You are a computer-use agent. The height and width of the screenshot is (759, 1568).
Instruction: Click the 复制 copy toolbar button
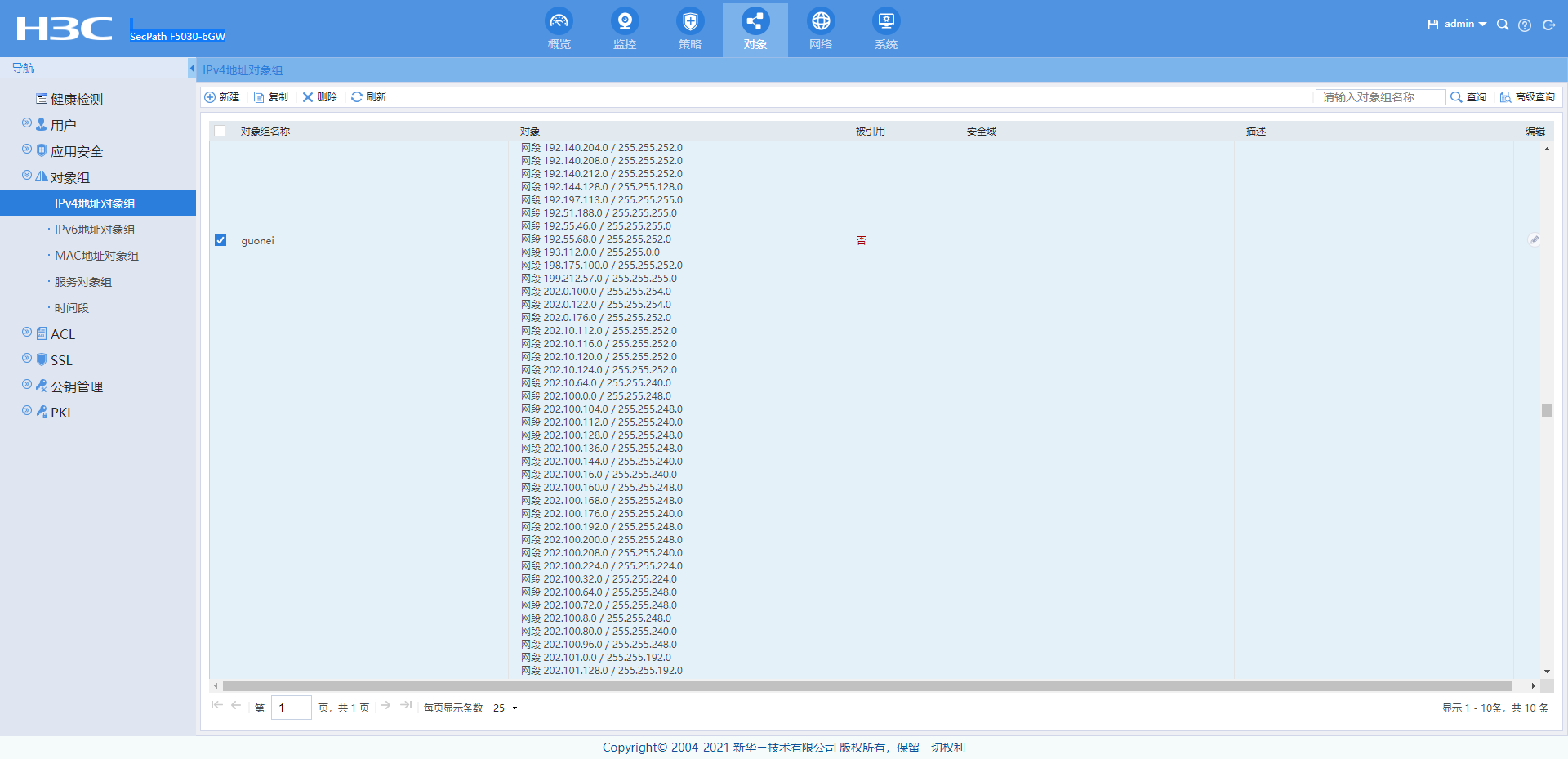click(271, 97)
